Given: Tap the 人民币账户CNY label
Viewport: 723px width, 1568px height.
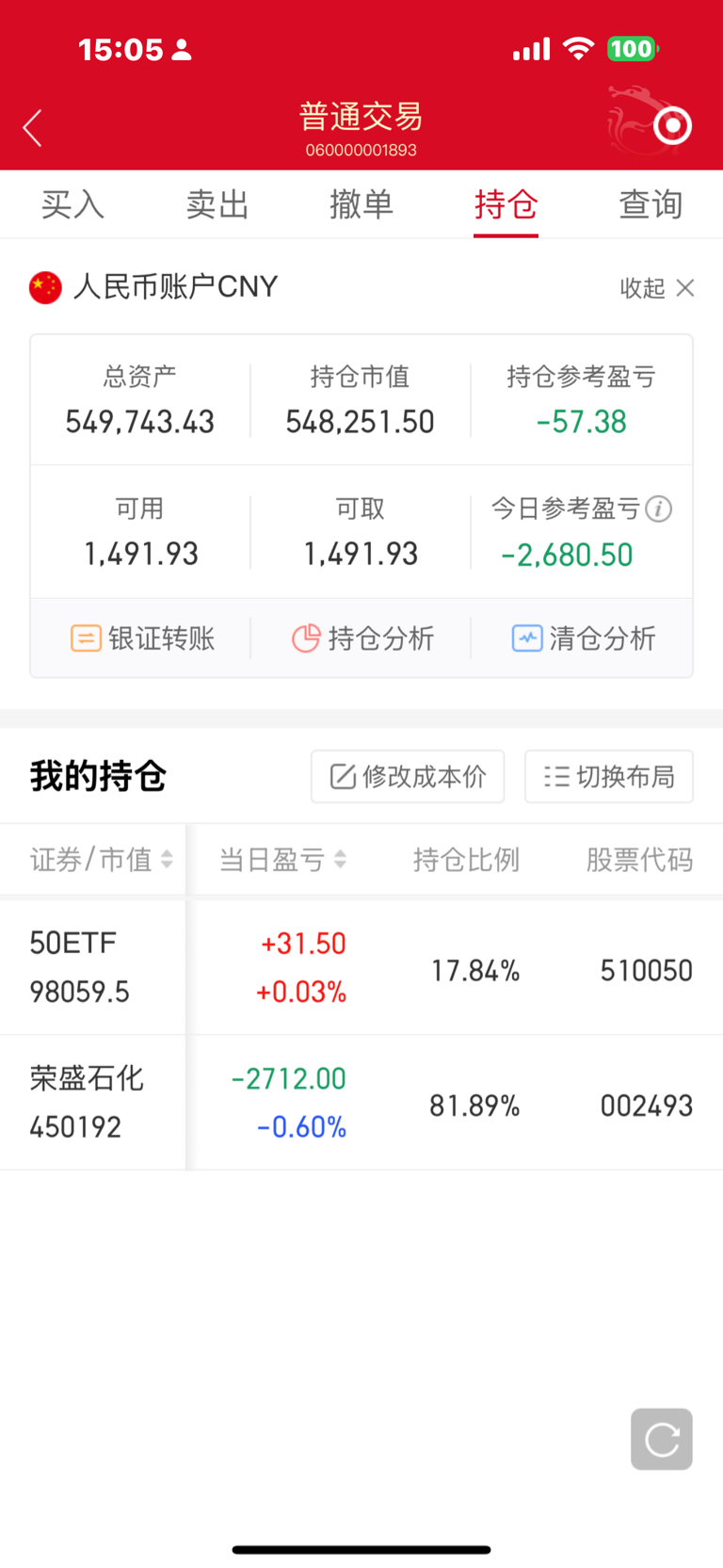Looking at the screenshot, I should (176, 286).
